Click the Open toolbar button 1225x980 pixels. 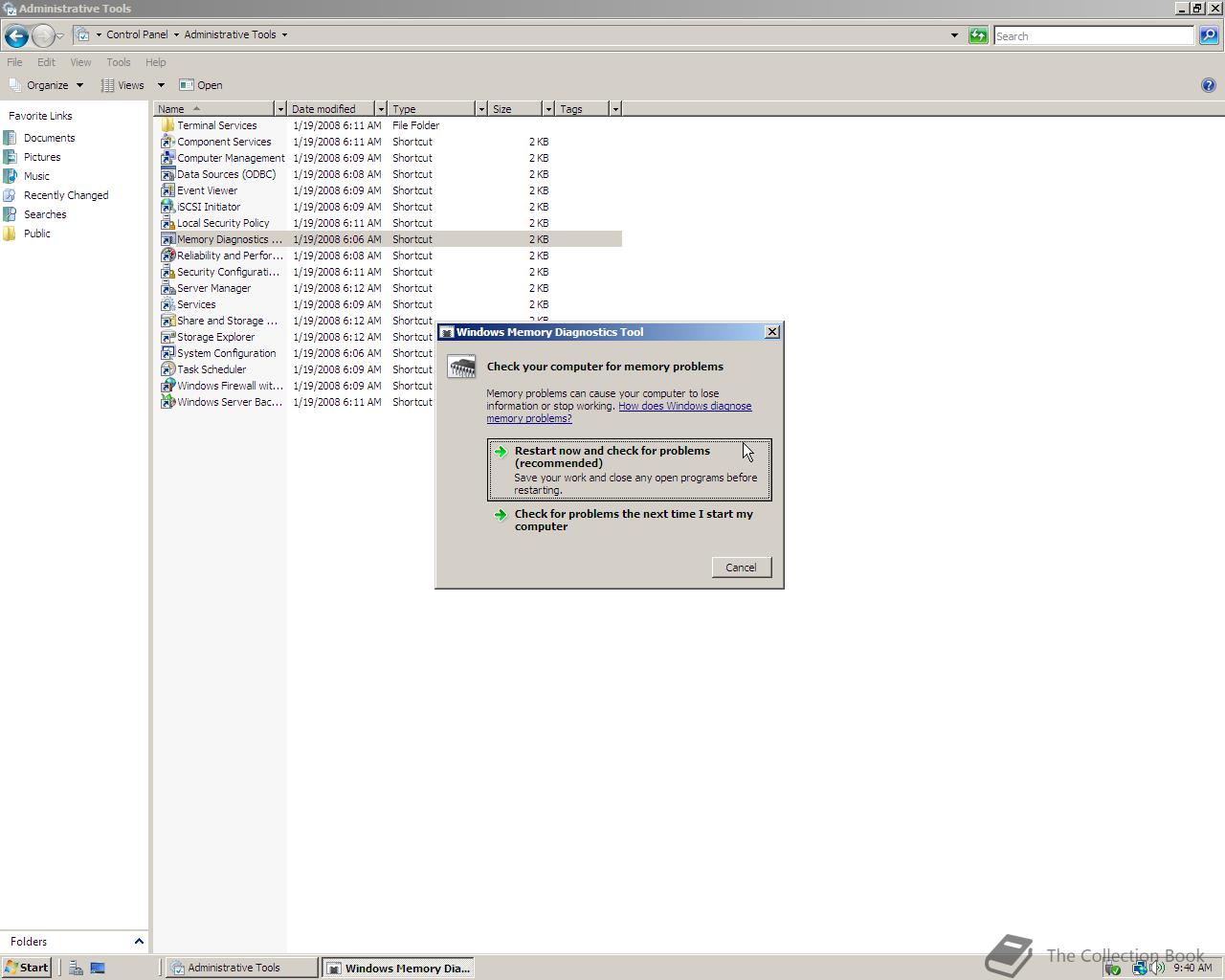(201, 85)
